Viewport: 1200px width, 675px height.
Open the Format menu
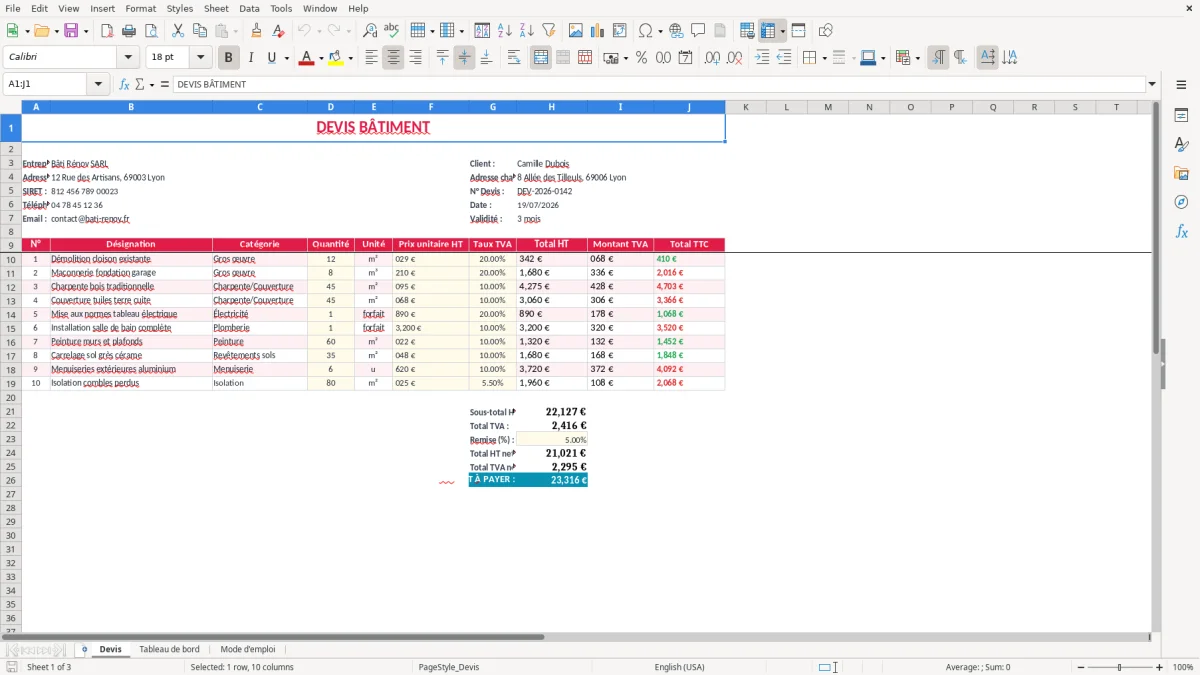140,8
